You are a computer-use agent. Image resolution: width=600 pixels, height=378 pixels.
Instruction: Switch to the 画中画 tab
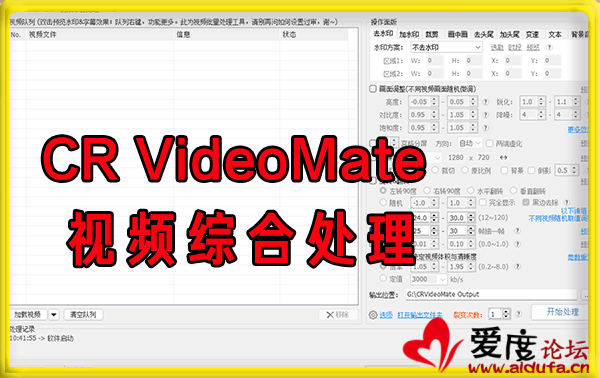click(458, 34)
